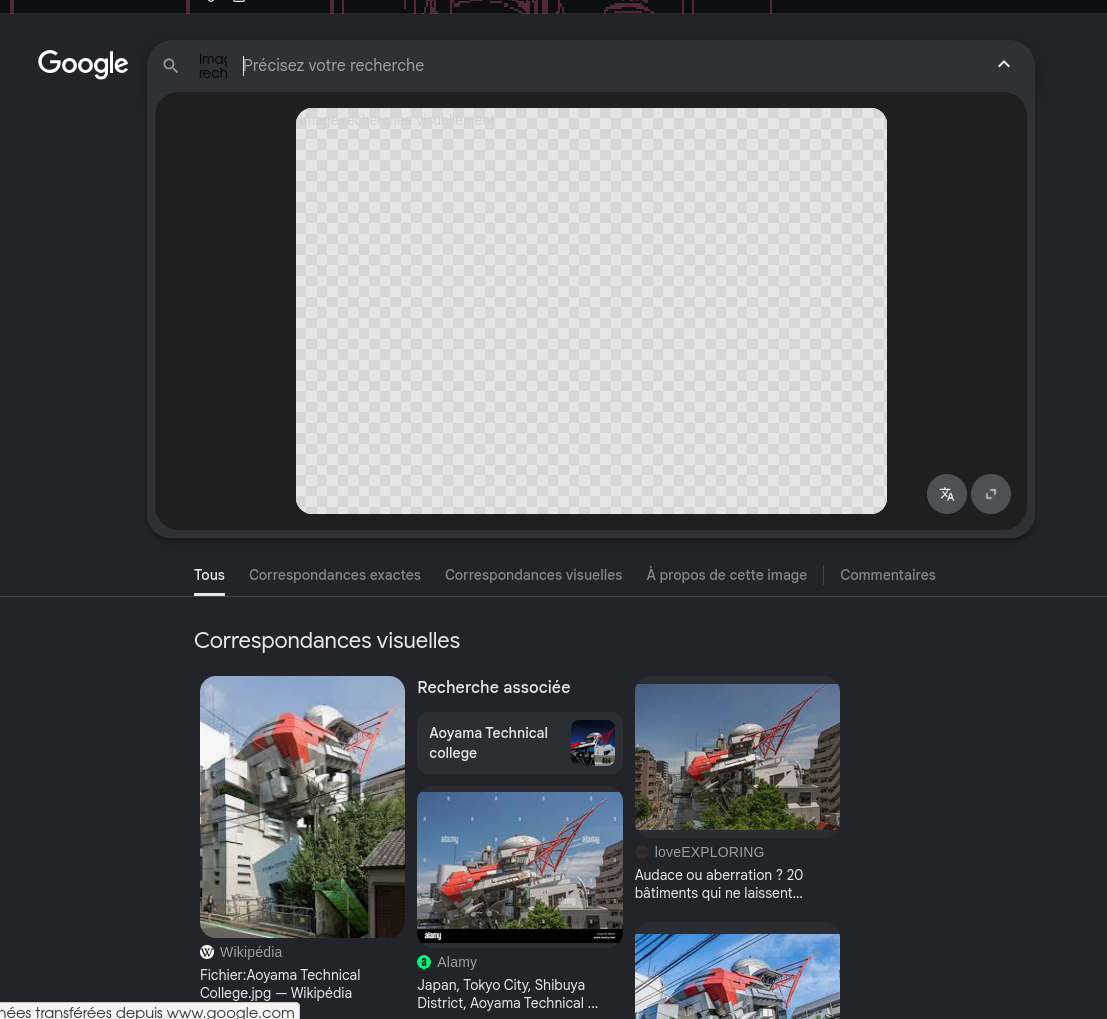The image size is (1107, 1019).
Task: Open "Audace ou aberration ? 20 bâtiments" link
Action: tap(719, 883)
